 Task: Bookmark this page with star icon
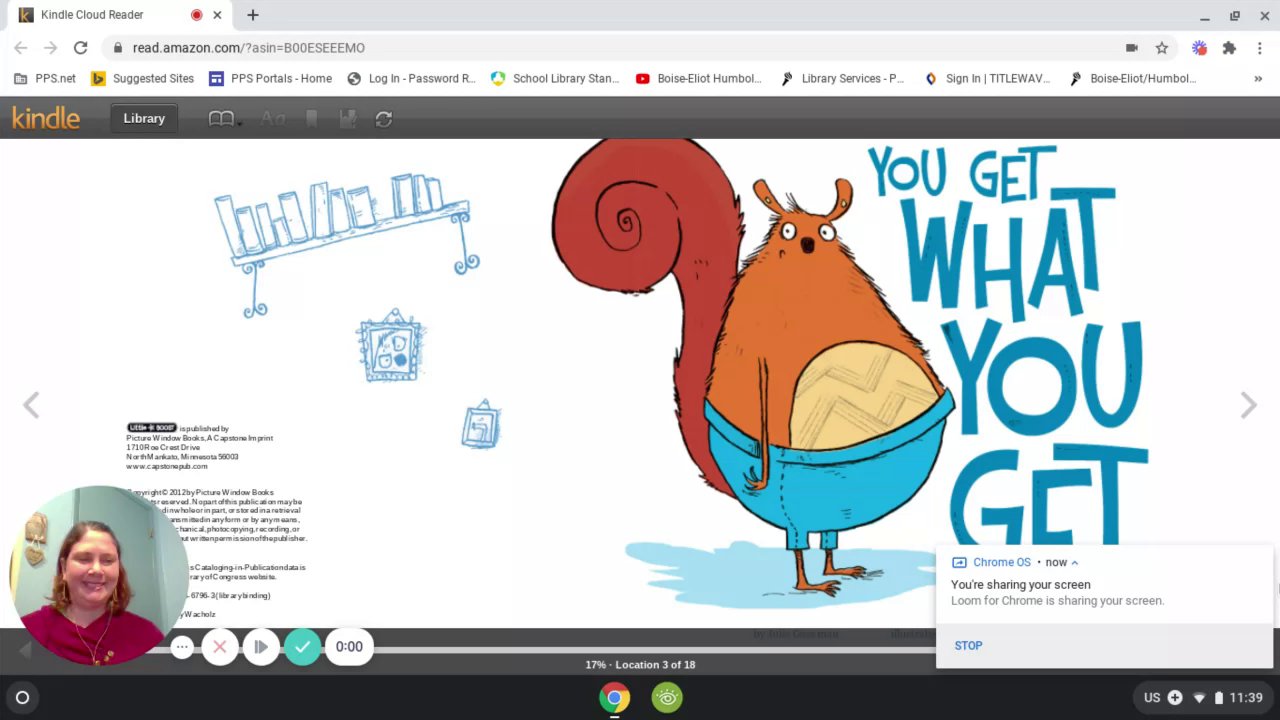(x=1162, y=48)
